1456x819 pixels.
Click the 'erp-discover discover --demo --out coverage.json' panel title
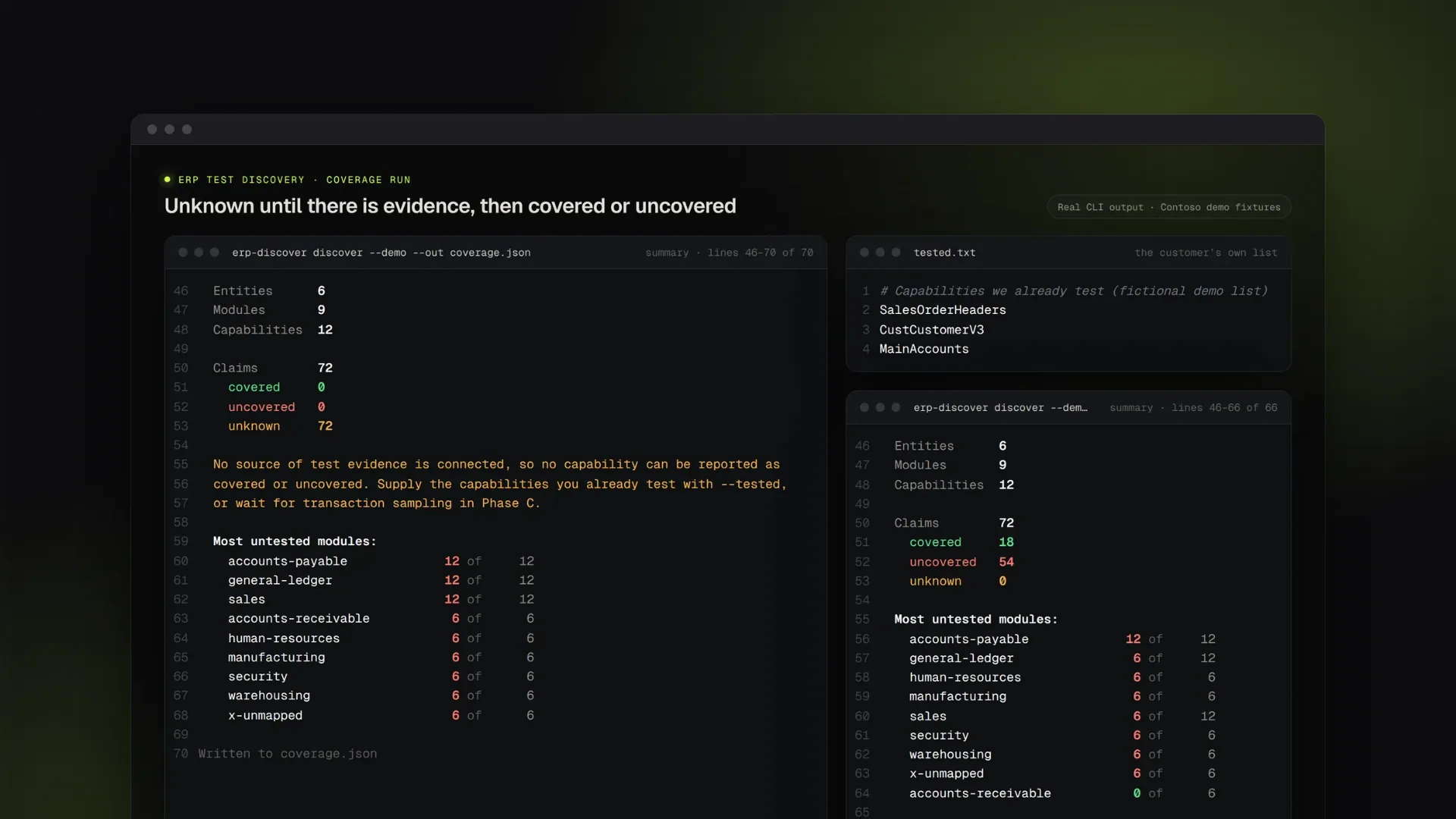pos(381,253)
